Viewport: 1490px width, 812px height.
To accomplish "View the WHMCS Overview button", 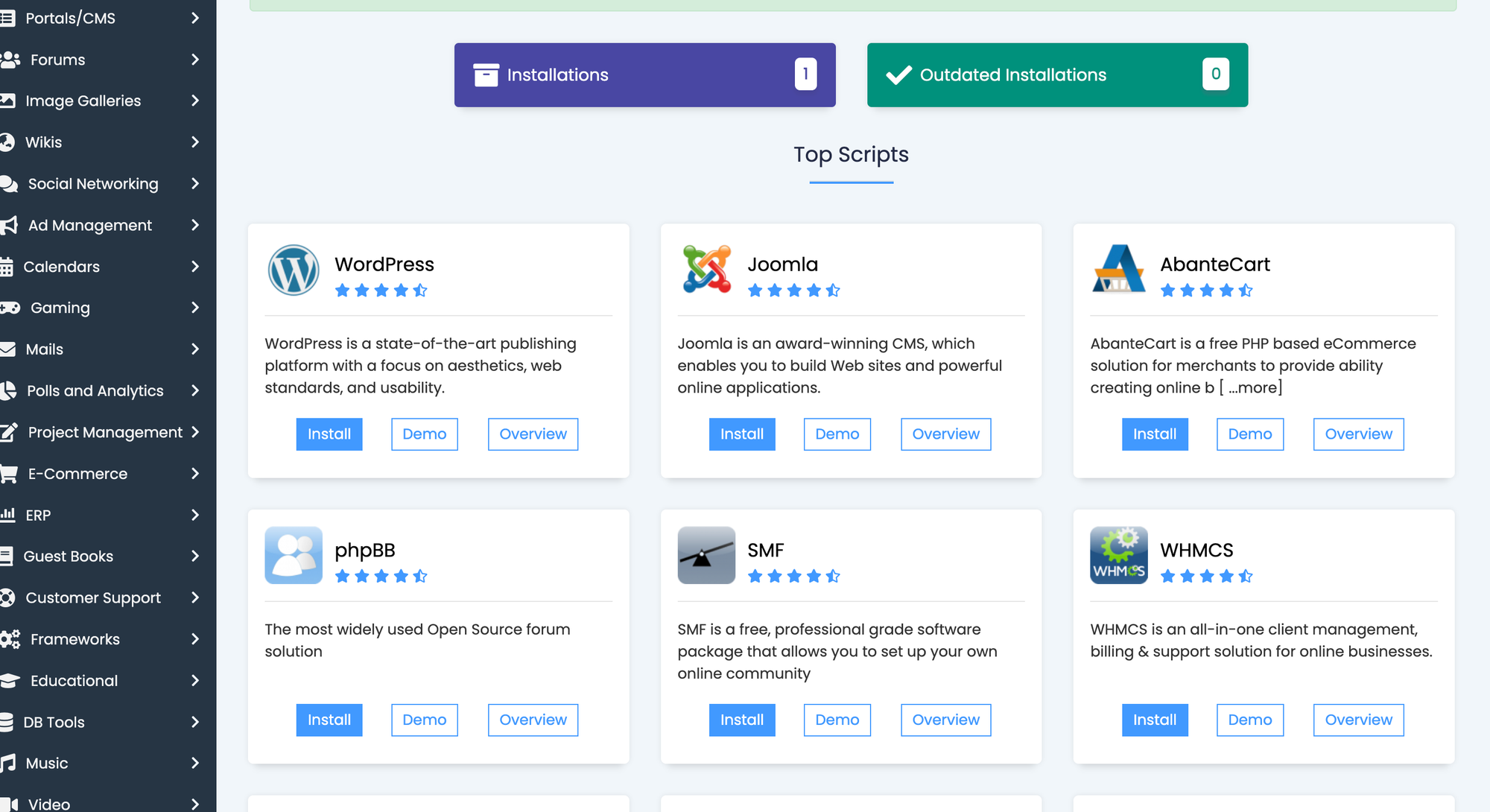I will 1358,720.
